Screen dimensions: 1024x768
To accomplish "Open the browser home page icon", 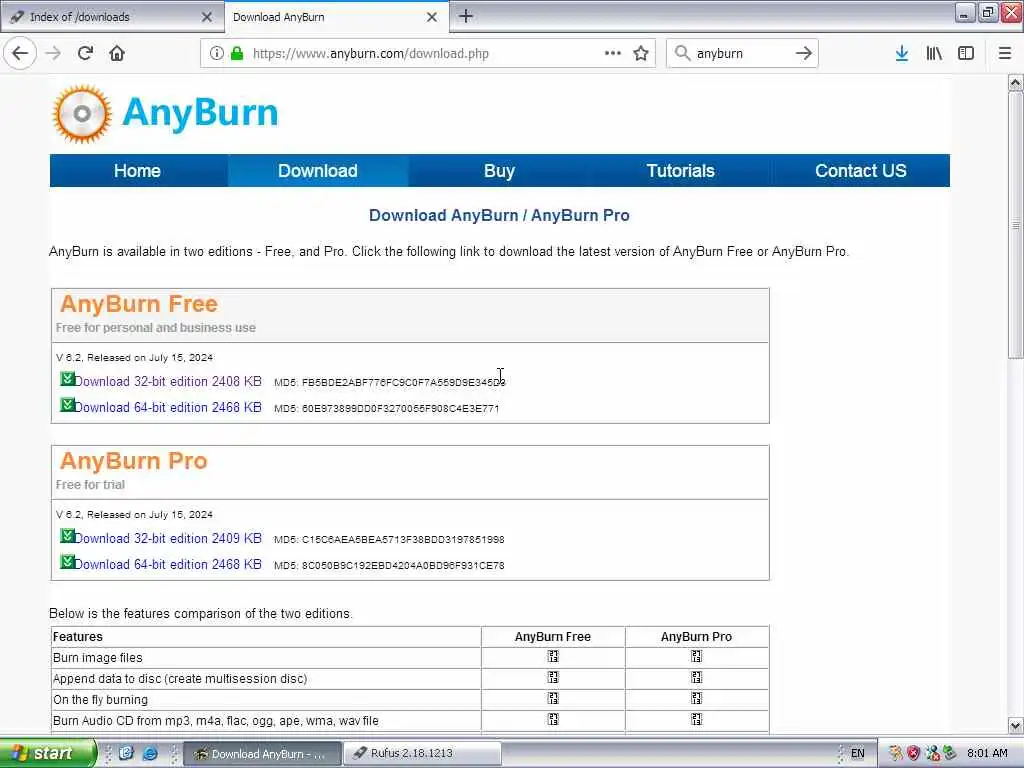I will point(117,53).
